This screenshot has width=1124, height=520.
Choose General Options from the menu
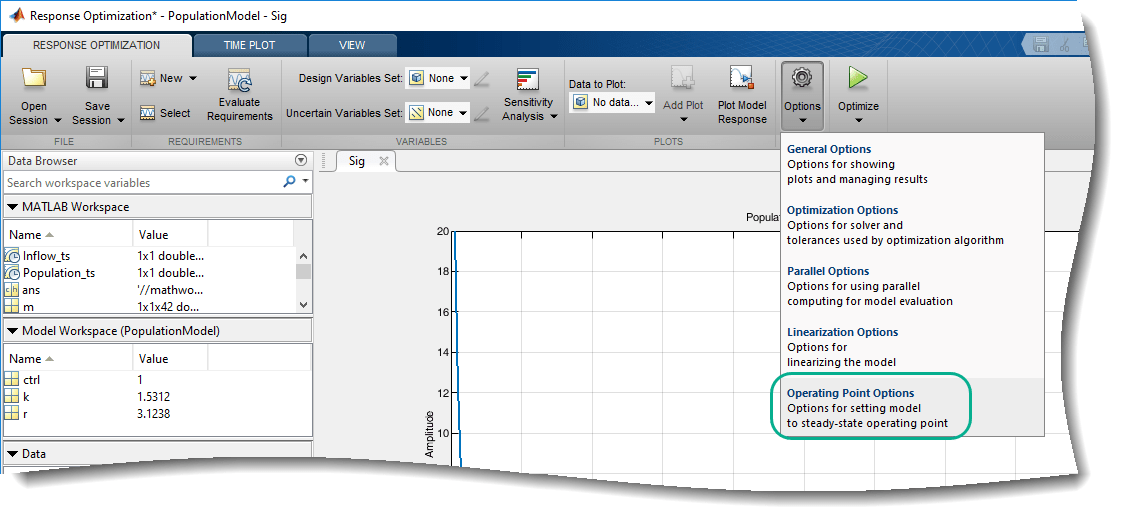pyautogui.click(x=912, y=164)
